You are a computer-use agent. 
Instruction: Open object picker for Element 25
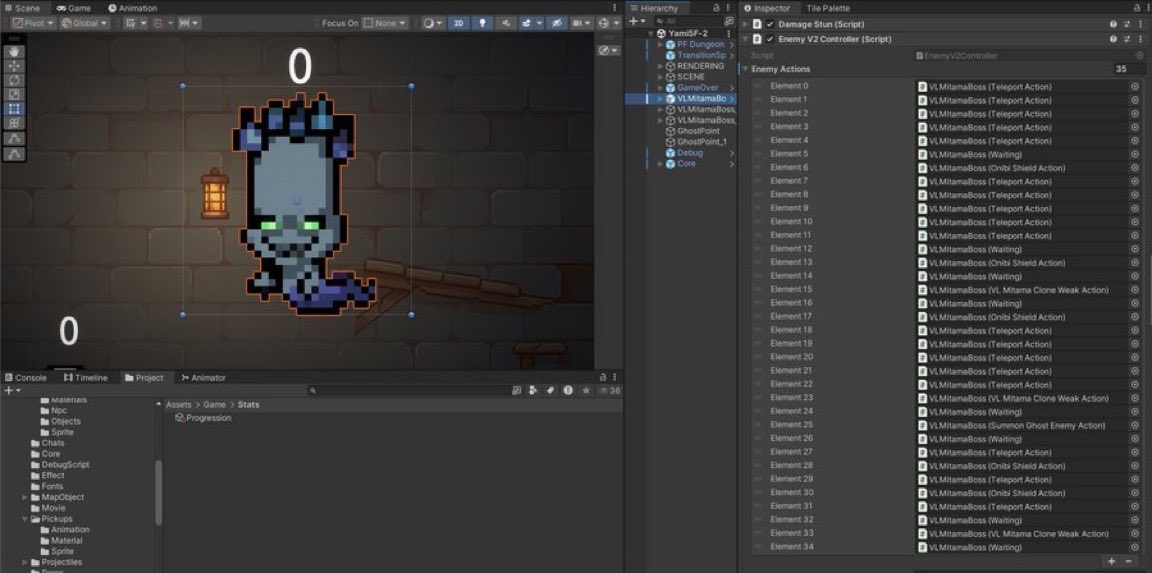coord(1134,425)
